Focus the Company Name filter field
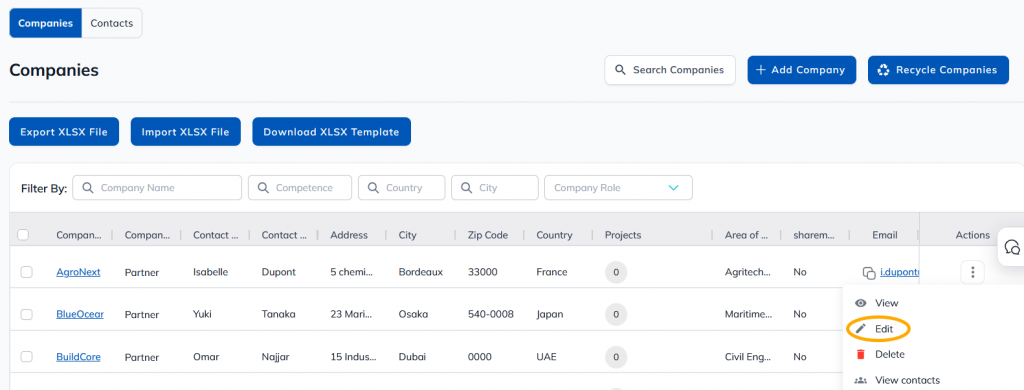The width and height of the screenshot is (1024, 390). 157,187
